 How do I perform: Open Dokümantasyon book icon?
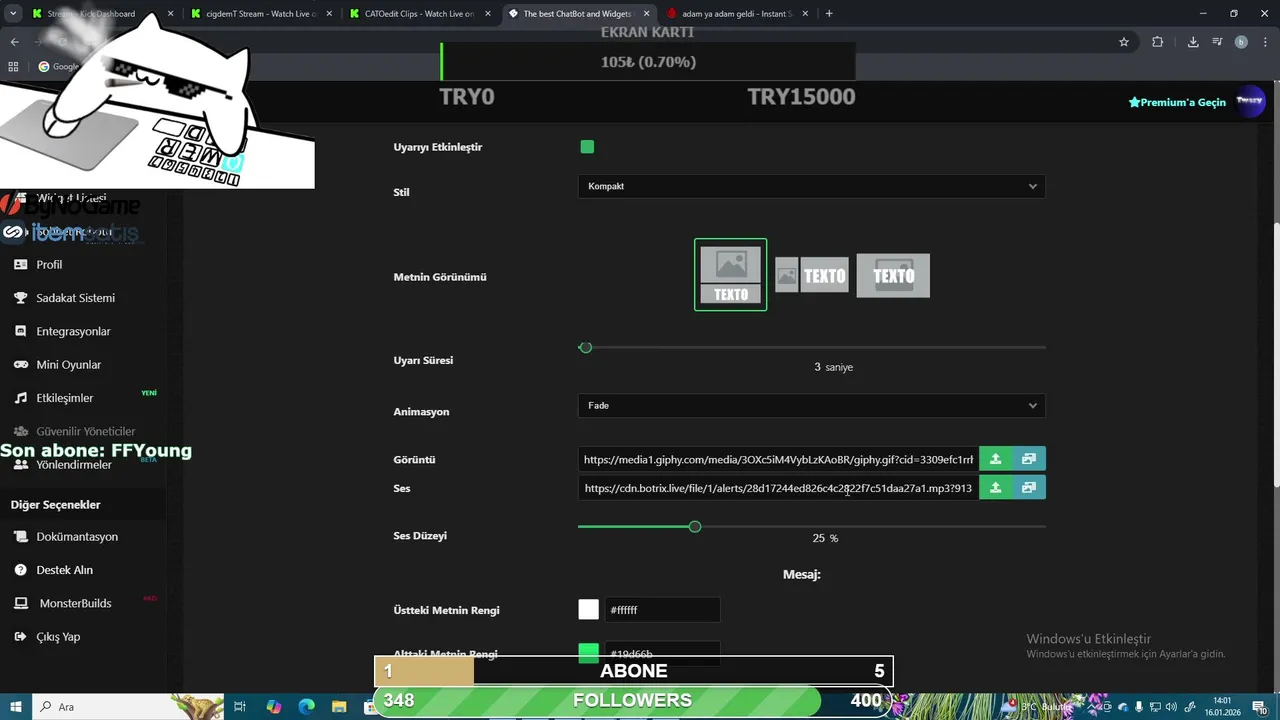pos(20,537)
